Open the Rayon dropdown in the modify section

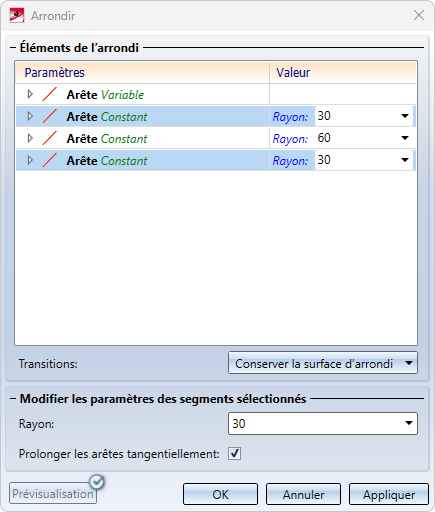(323, 423)
